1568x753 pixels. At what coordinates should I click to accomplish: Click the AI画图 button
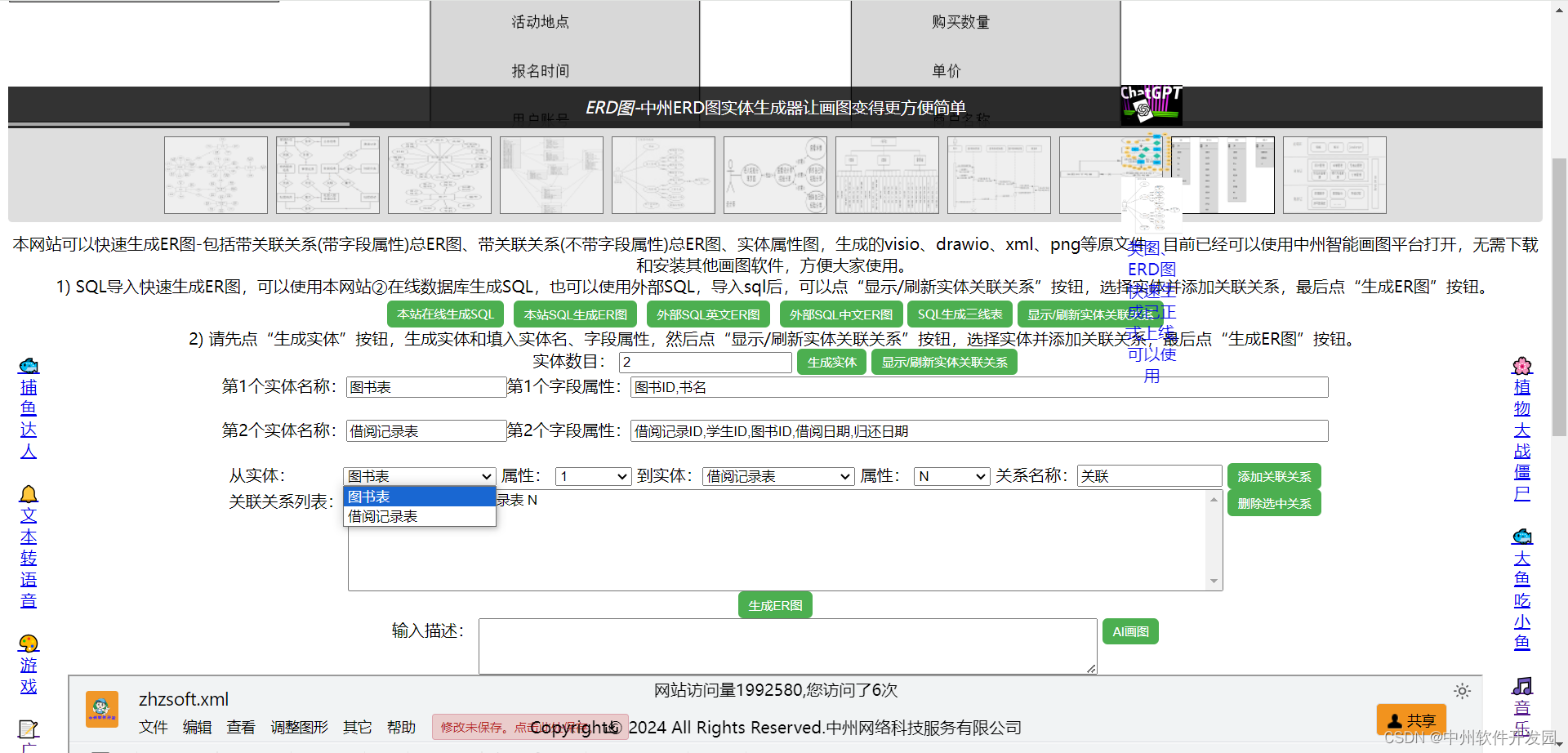[1130, 631]
